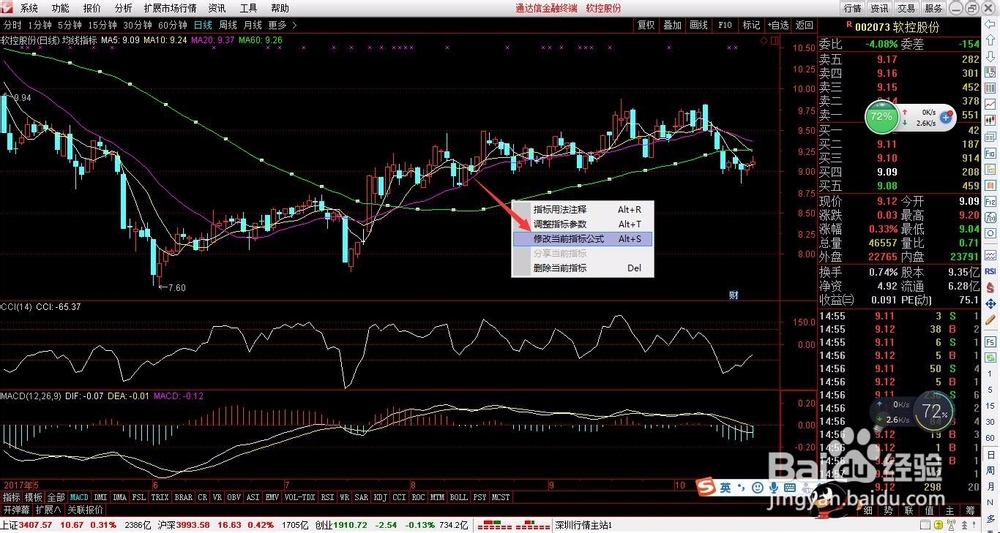The height and width of the screenshot is (533, 1000).
Task: Open the 行情 tab at top right
Action: [x=852, y=8]
